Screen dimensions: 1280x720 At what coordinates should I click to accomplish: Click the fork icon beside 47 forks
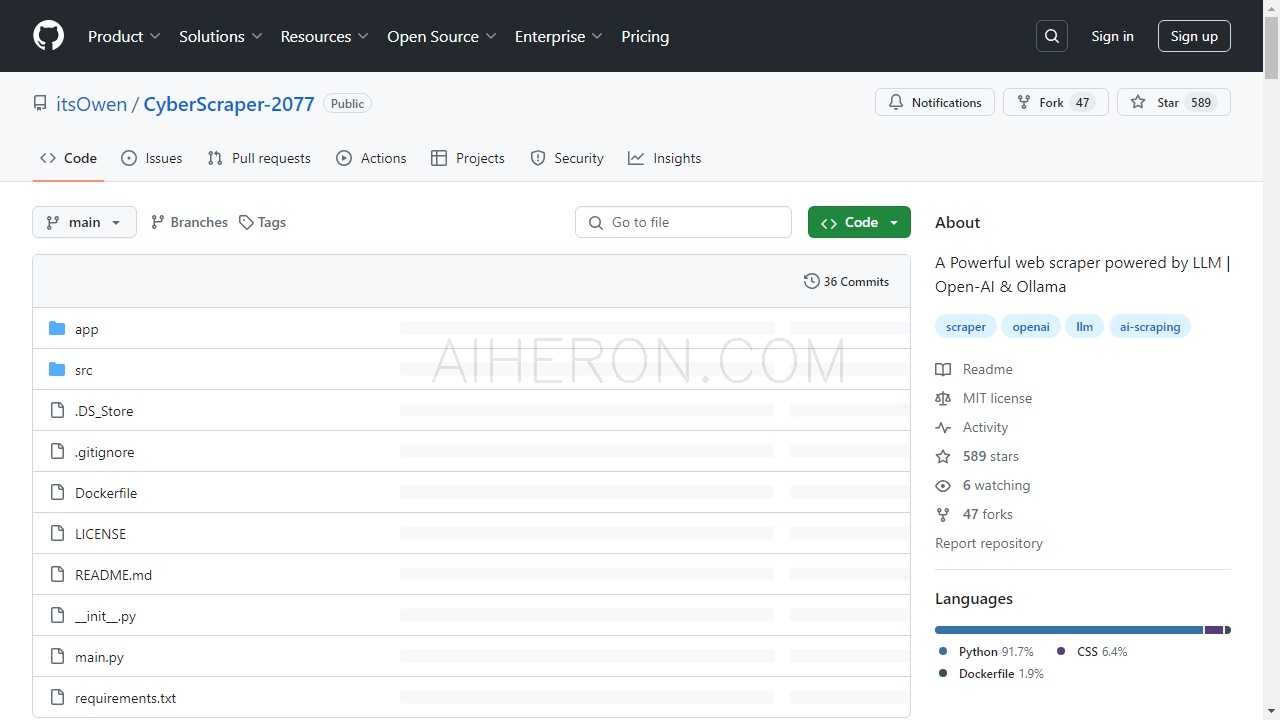(x=943, y=514)
